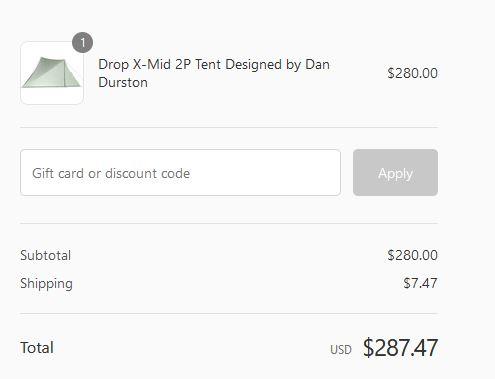Click the quantity badge showing 1
This screenshot has height=379, width=495.
(x=82, y=42)
